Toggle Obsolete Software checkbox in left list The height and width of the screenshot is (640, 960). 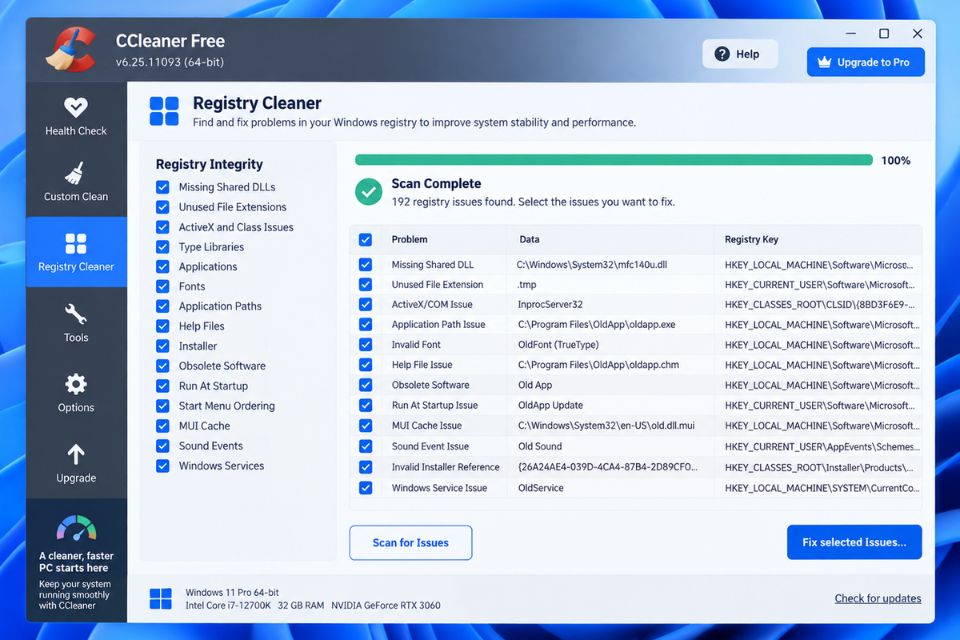(x=162, y=366)
